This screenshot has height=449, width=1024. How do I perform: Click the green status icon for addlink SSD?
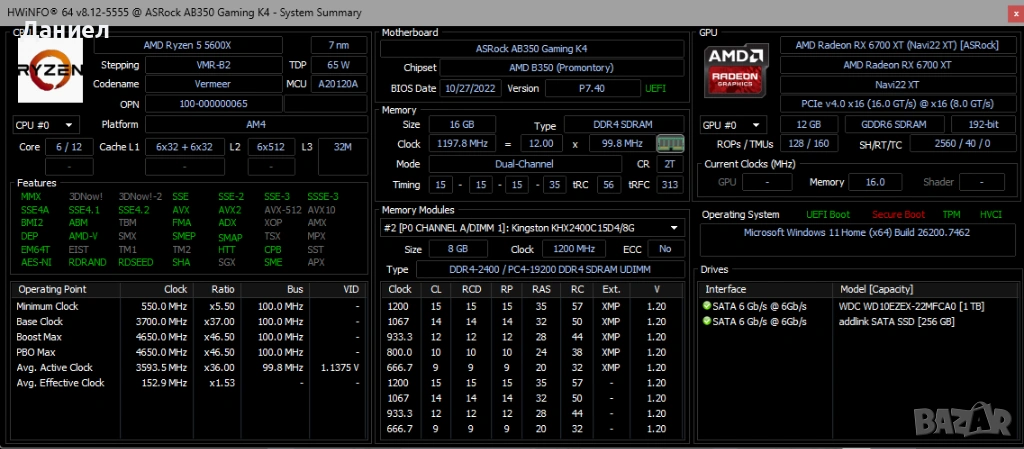[707, 321]
